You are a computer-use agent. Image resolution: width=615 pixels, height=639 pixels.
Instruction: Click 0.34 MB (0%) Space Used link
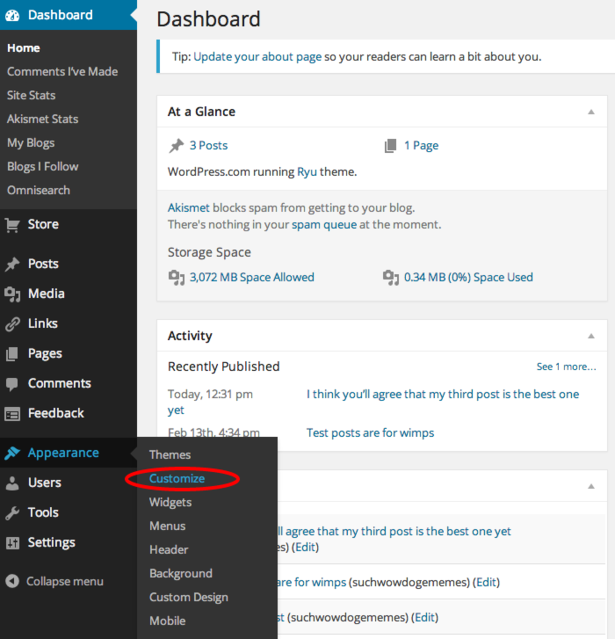[x=468, y=278]
